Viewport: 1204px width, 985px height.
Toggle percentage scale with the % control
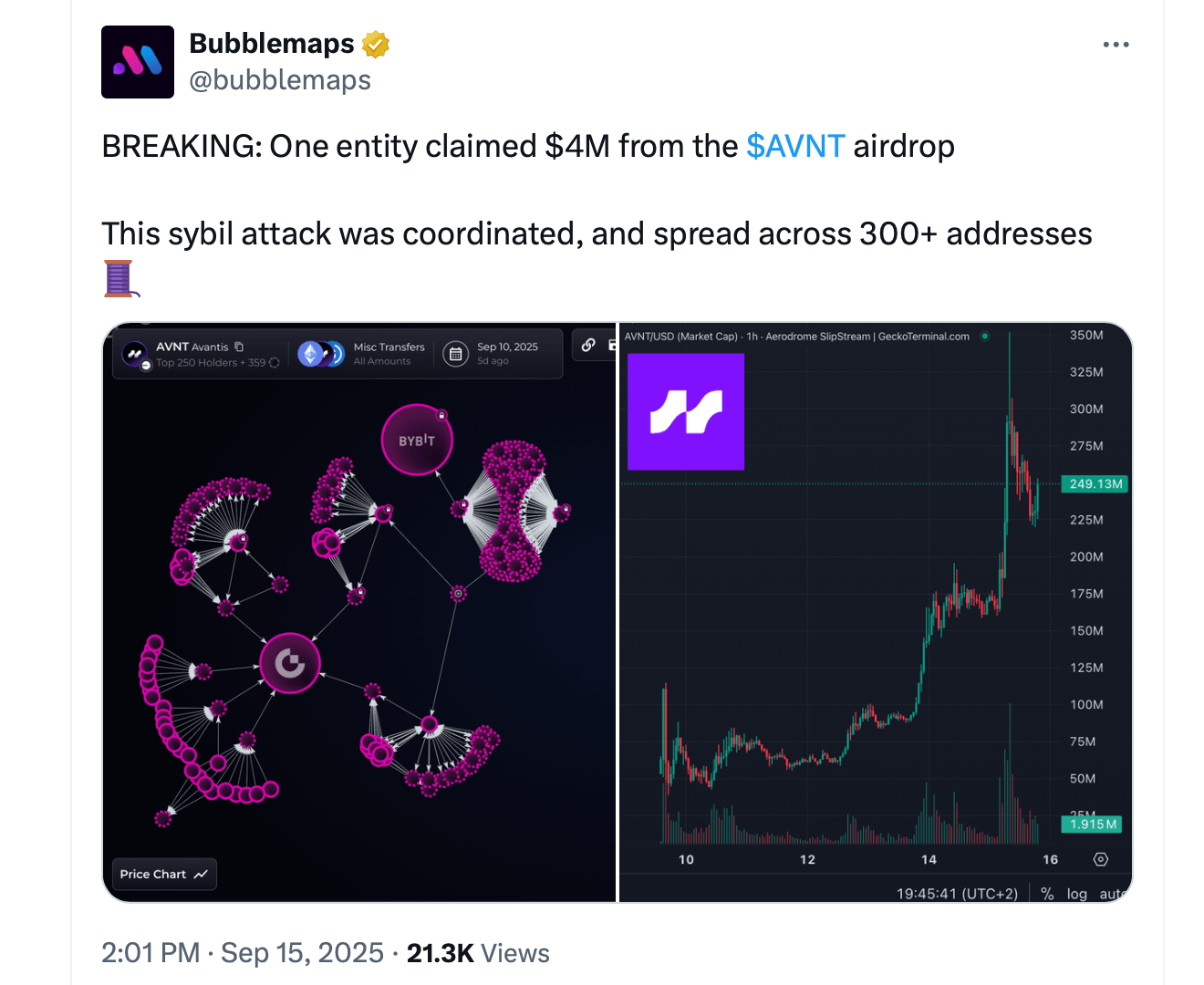[x=1047, y=894]
